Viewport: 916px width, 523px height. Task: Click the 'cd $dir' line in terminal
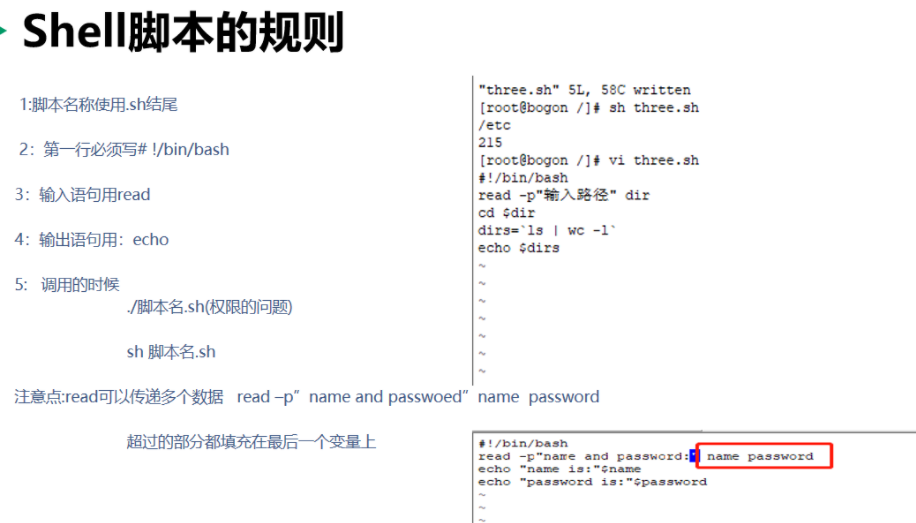pyautogui.click(x=506, y=213)
